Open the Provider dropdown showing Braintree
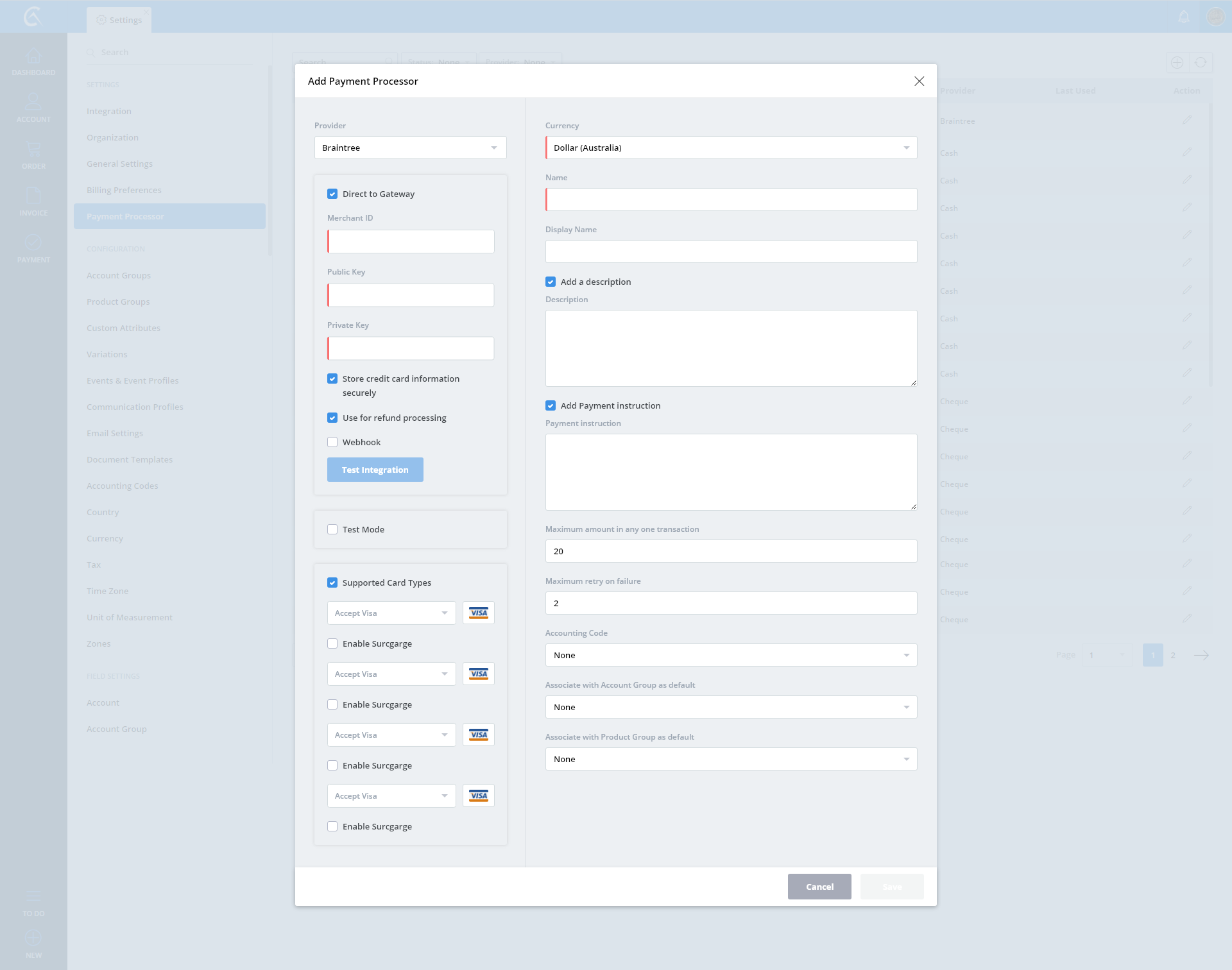This screenshot has height=970, width=1232. point(411,148)
